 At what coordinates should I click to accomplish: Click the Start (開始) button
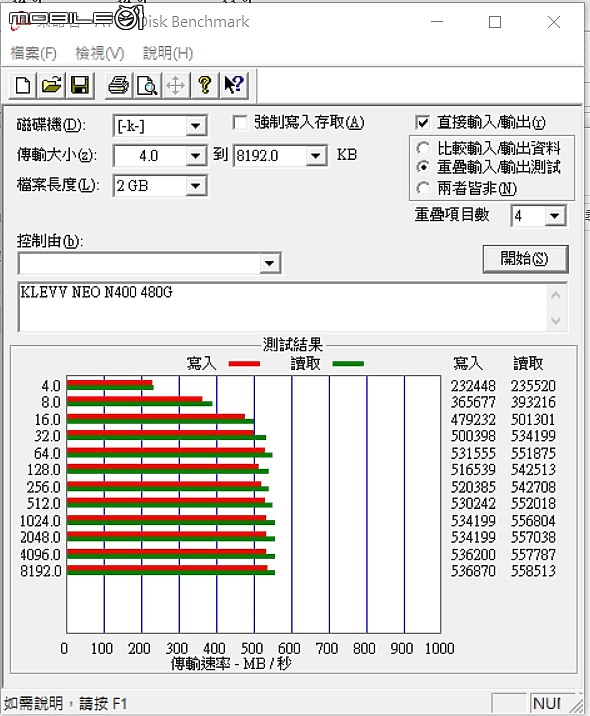[x=525, y=259]
